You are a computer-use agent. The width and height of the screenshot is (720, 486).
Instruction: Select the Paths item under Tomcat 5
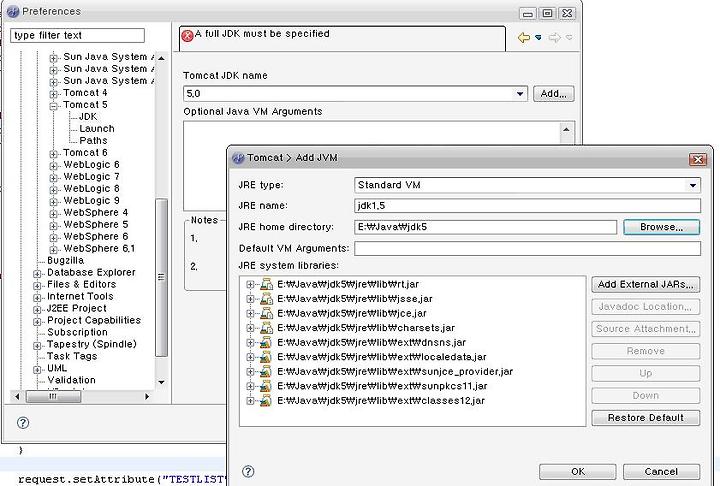[x=93, y=141]
